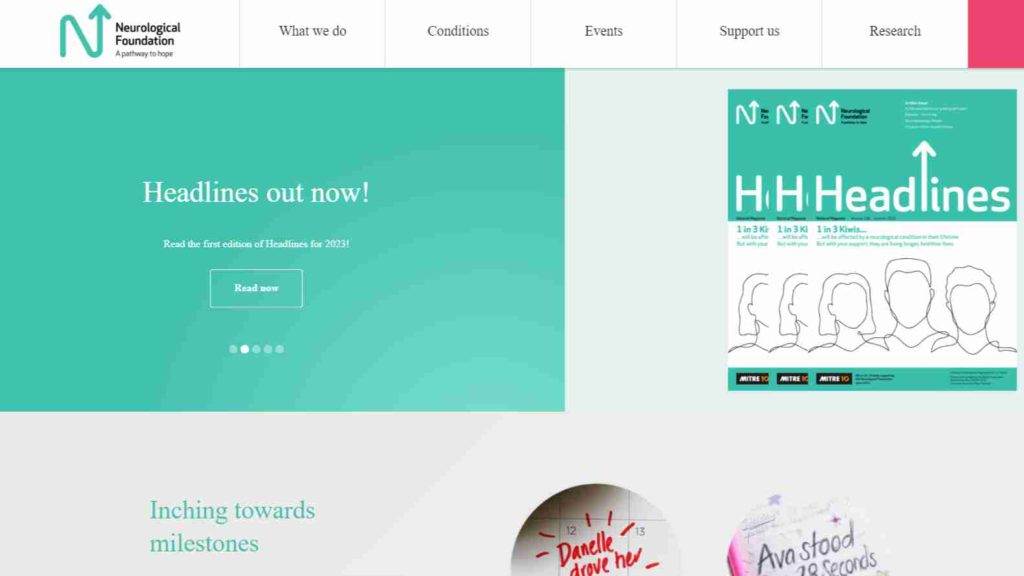Select the first carousel slide dot
Screen dimensions: 1024x576
(x=233, y=349)
